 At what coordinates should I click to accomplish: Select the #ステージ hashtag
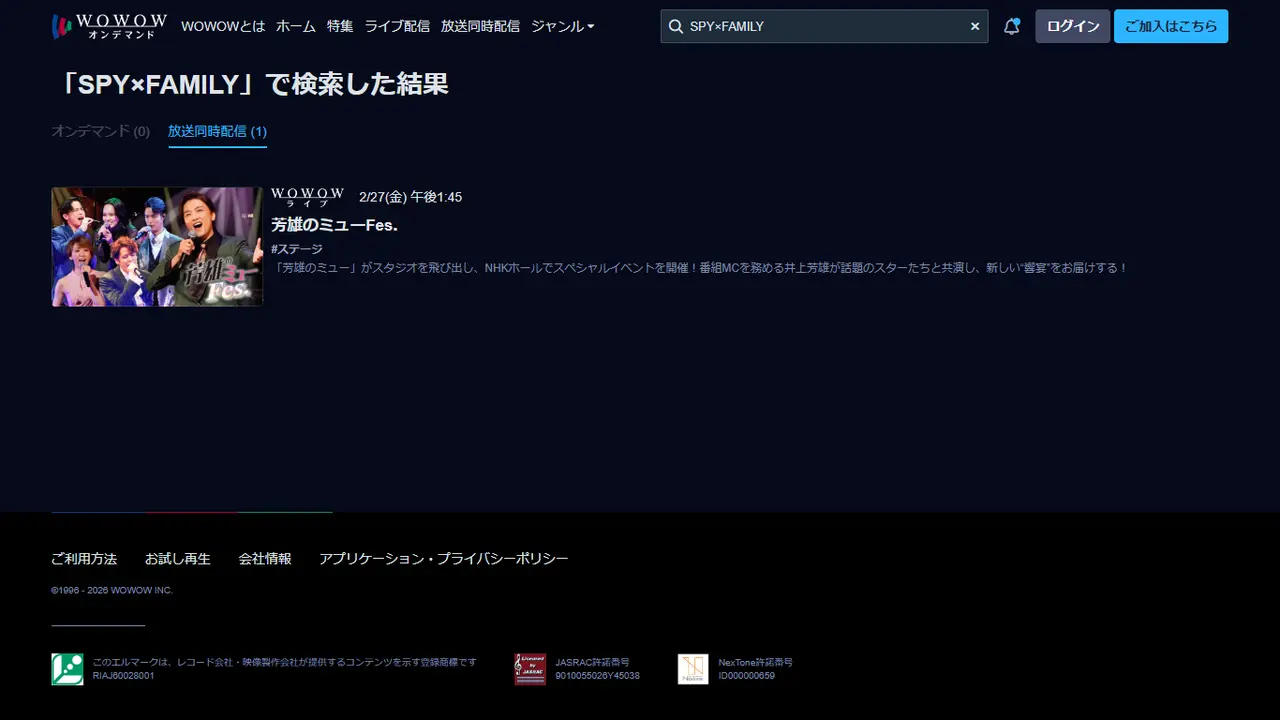pyautogui.click(x=297, y=249)
